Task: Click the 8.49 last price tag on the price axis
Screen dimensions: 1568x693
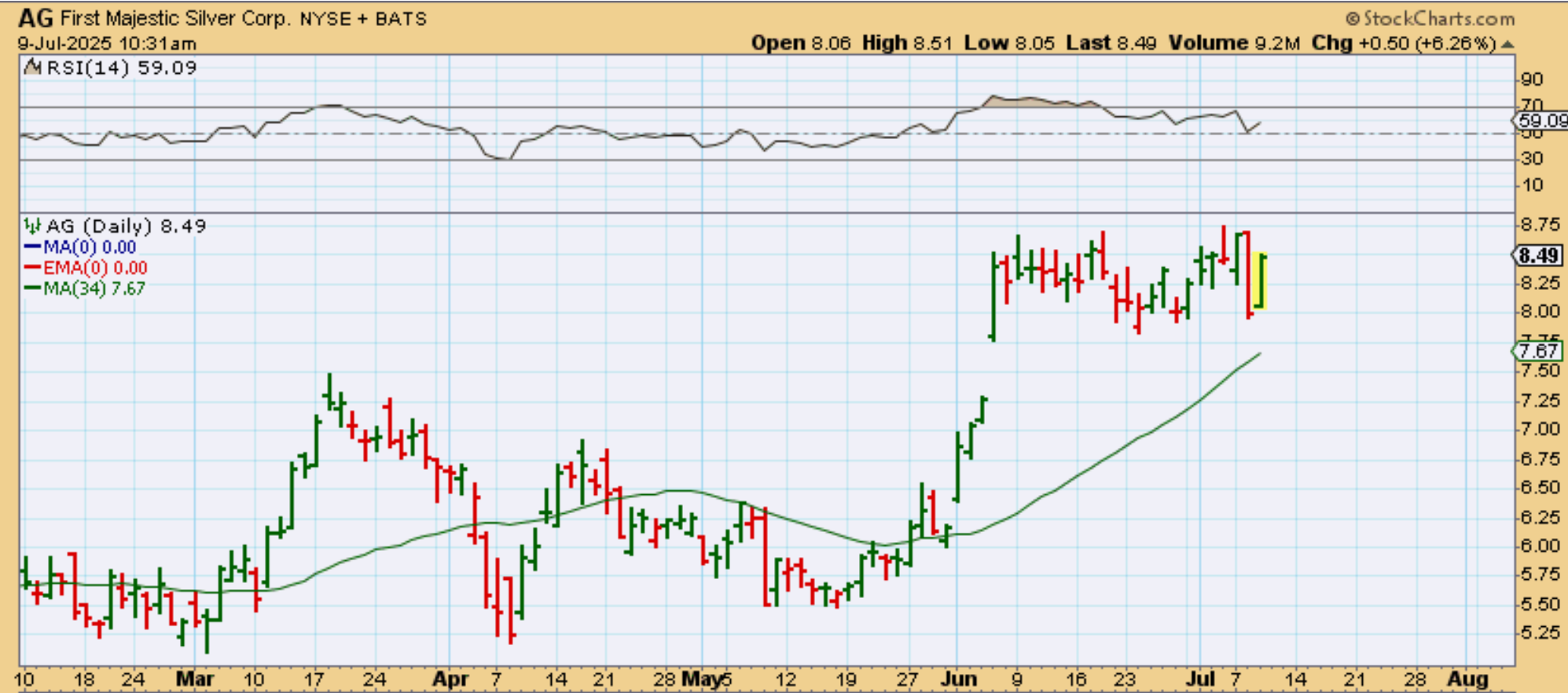Action: click(1538, 255)
